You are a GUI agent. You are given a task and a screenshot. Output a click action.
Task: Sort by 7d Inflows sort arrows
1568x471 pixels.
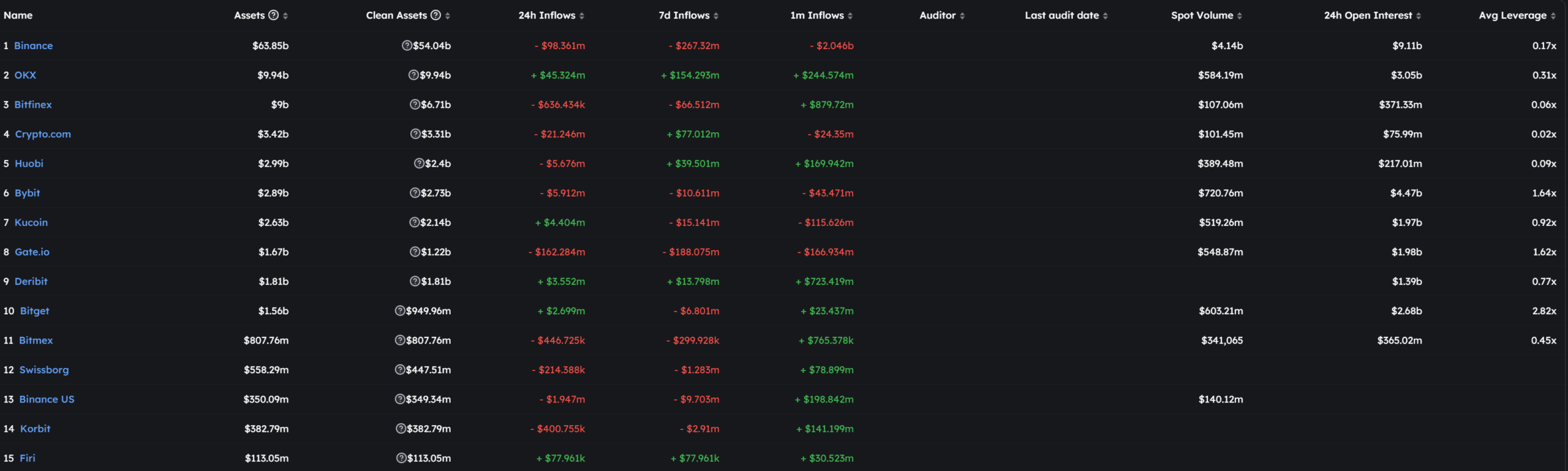(716, 16)
